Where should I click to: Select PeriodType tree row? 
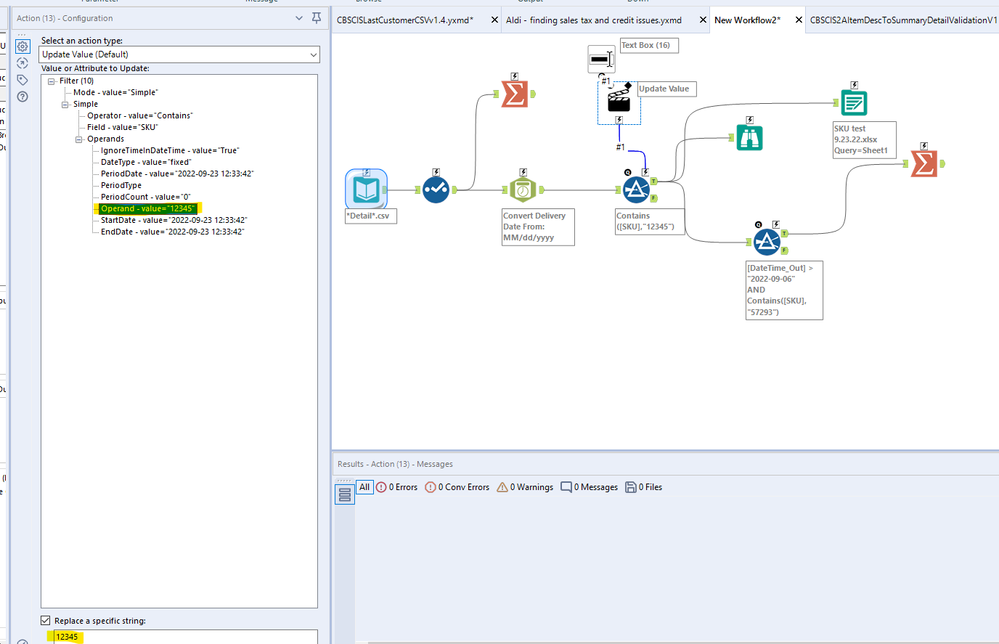(x=121, y=185)
